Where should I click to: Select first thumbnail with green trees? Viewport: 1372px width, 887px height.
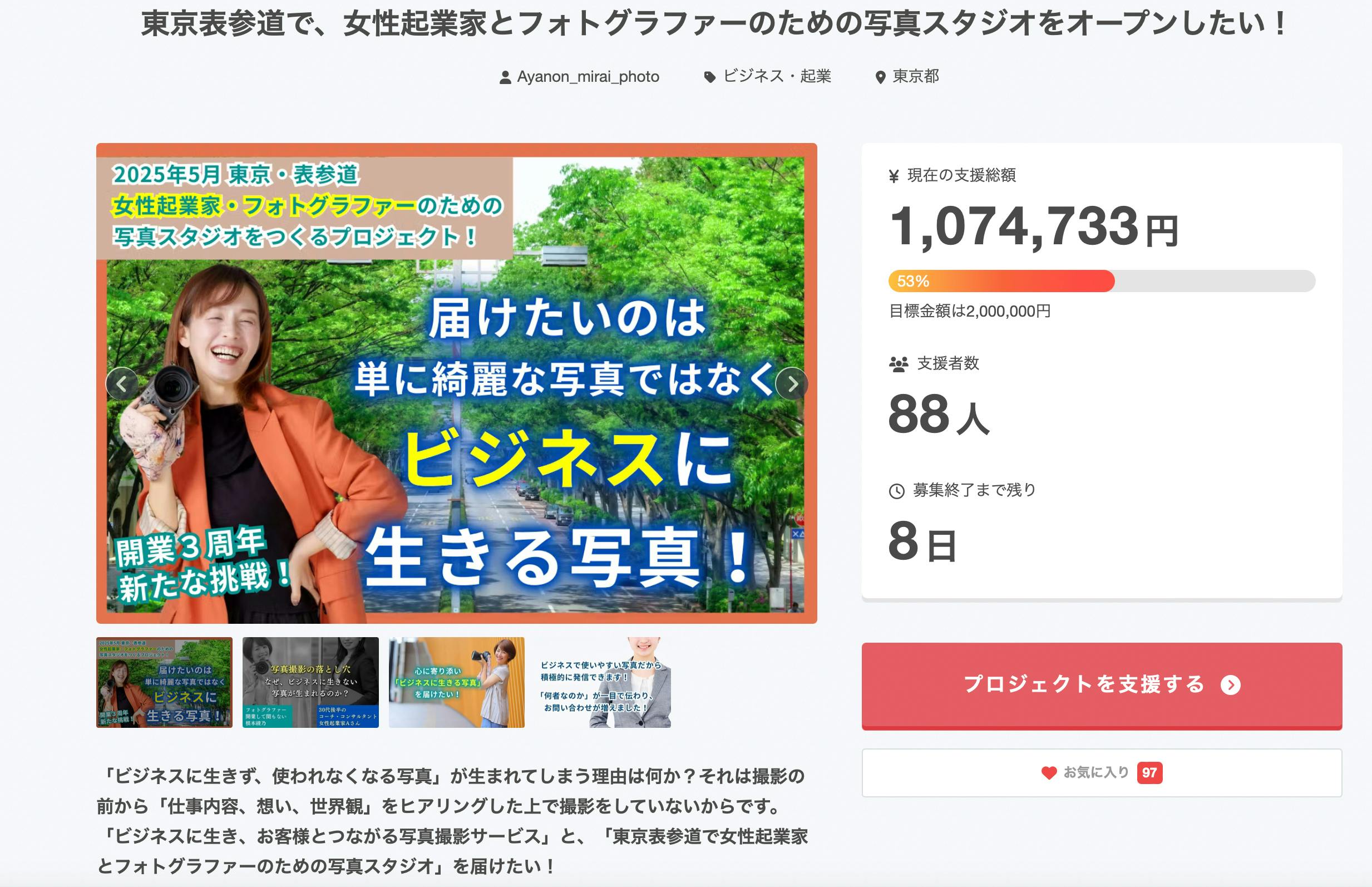point(164,683)
